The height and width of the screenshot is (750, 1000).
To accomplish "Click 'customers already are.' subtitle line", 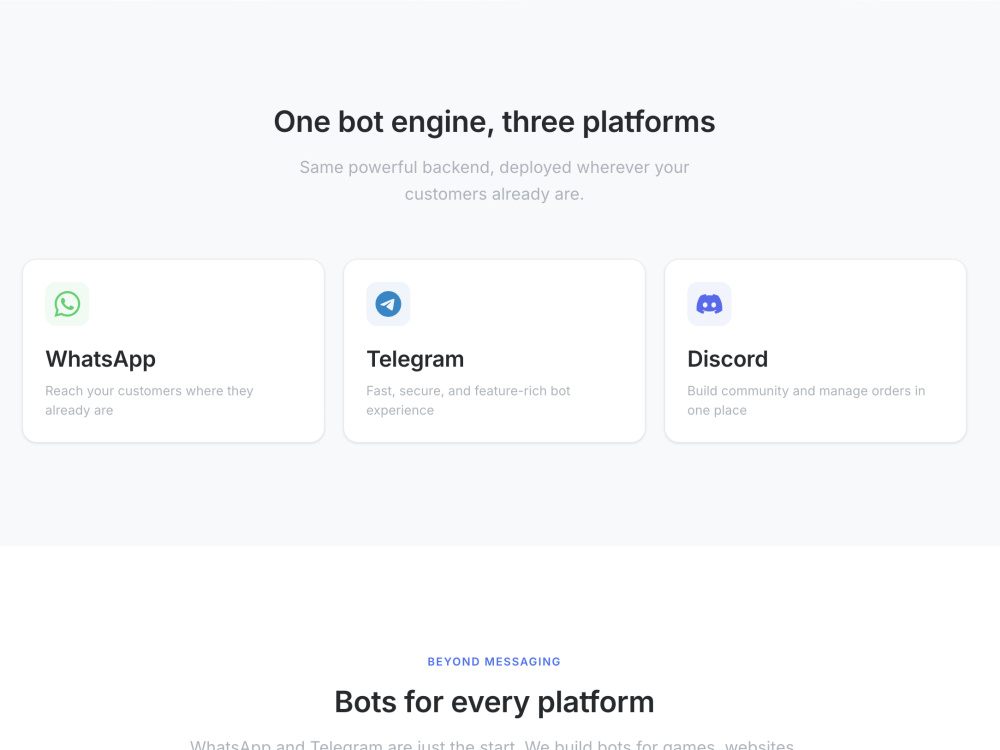I will 494,194.
